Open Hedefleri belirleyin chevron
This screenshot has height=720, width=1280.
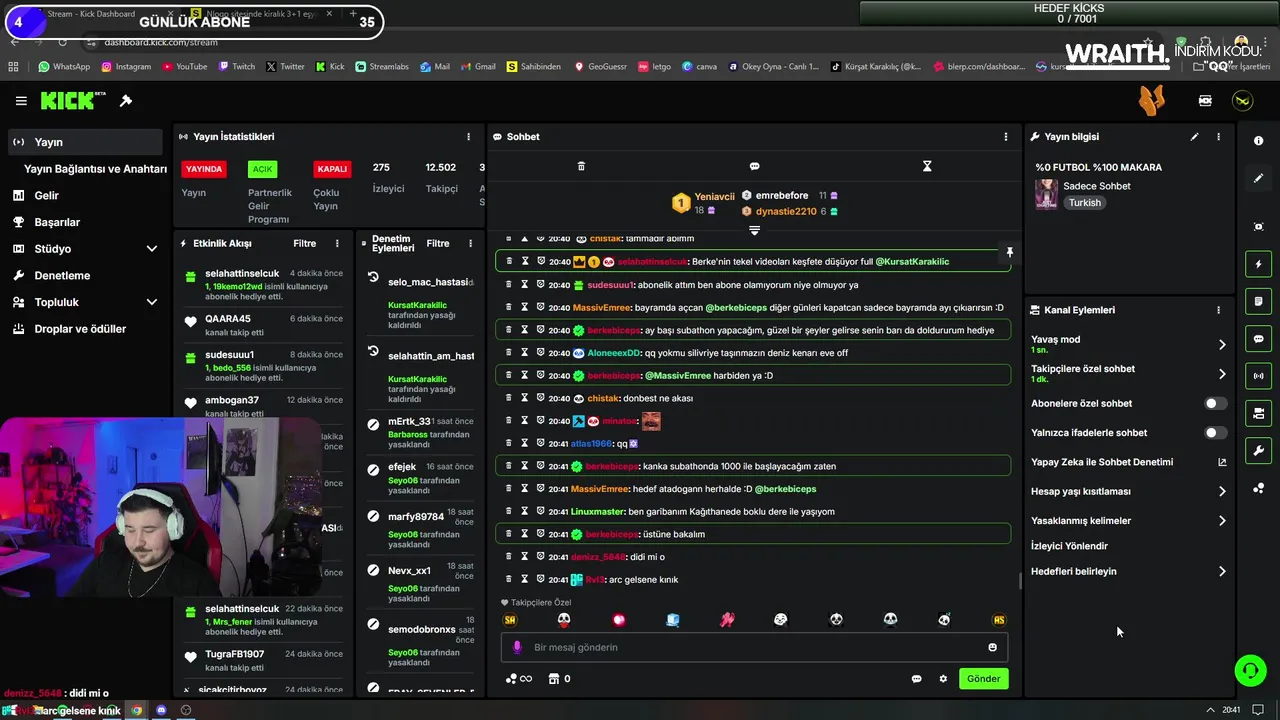point(1221,572)
